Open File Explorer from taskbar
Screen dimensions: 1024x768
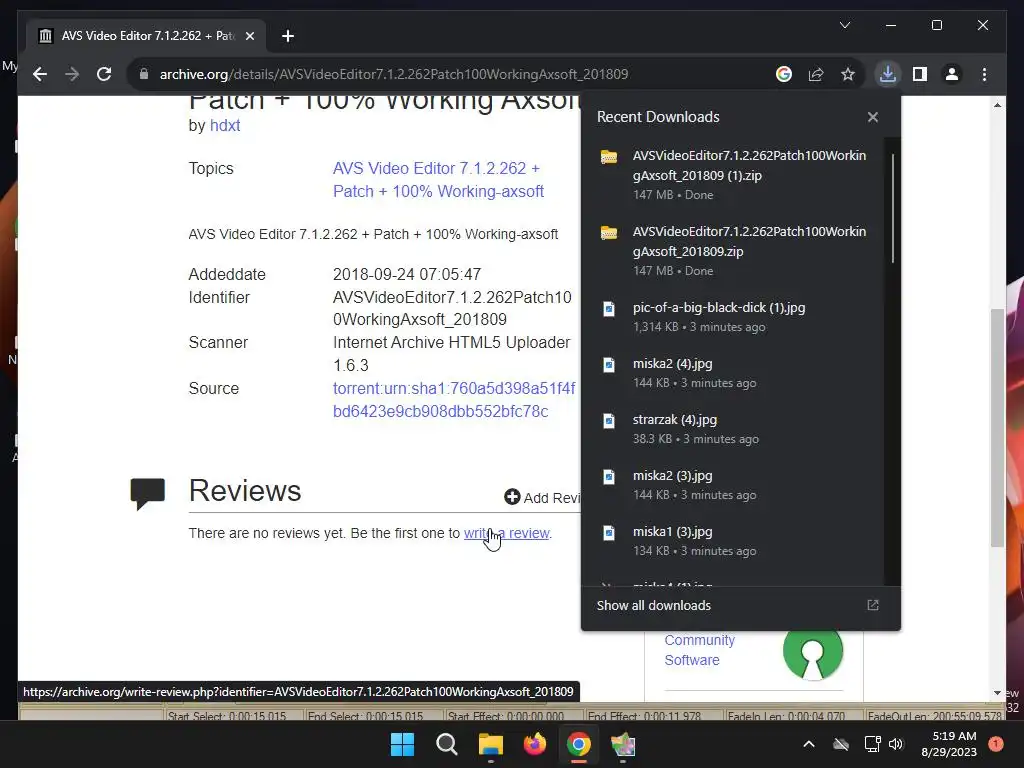490,744
